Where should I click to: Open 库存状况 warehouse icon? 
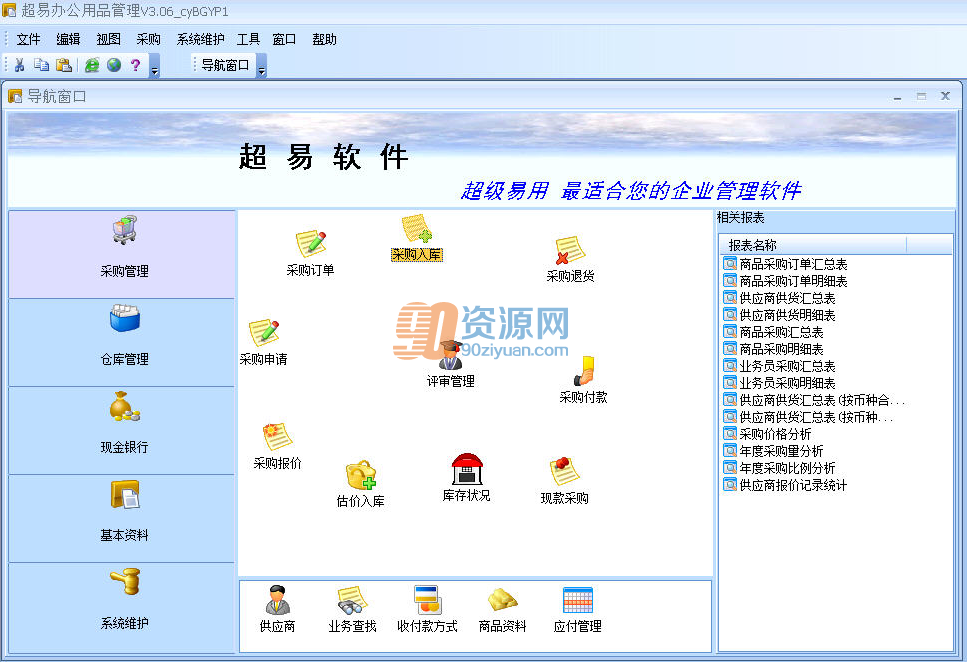(467, 469)
